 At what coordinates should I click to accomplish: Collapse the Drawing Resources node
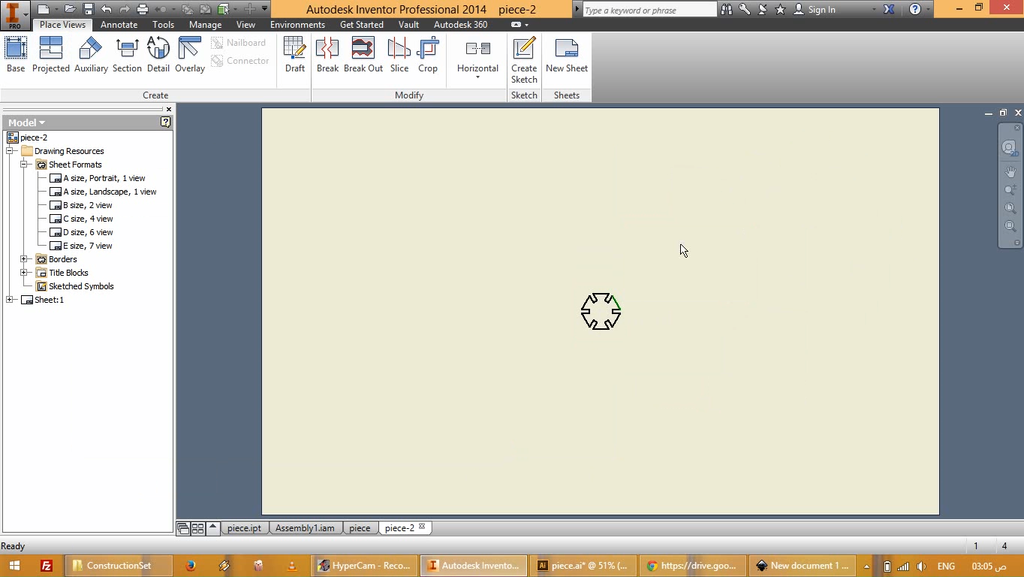(10, 151)
